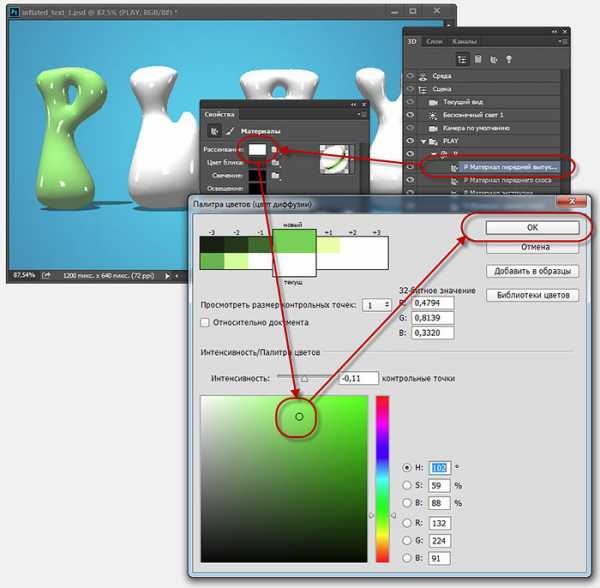Click Добавить в образцы button
Viewport: 600px width, 588px height.
533,271
